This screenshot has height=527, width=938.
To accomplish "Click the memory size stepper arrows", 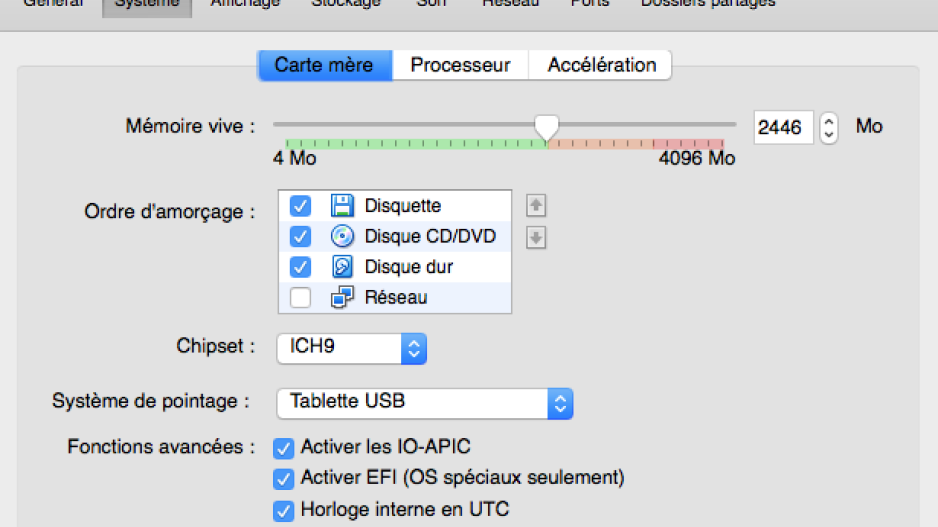I will coord(829,127).
